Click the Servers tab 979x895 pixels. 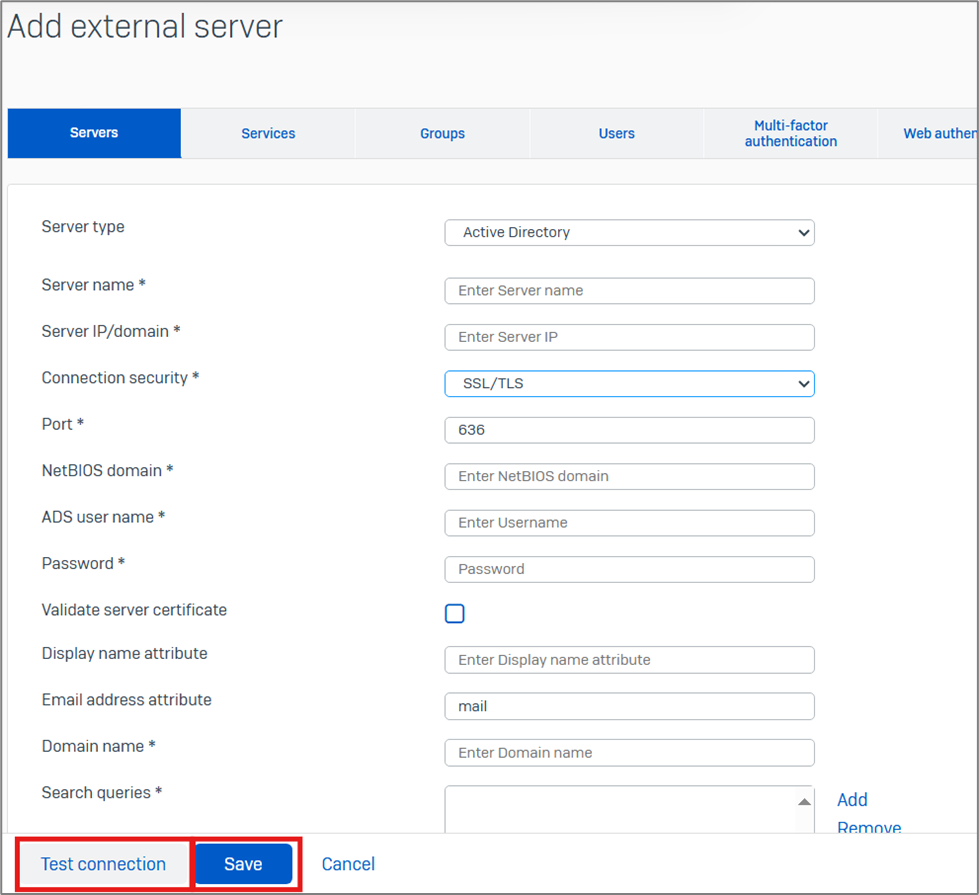coord(94,133)
